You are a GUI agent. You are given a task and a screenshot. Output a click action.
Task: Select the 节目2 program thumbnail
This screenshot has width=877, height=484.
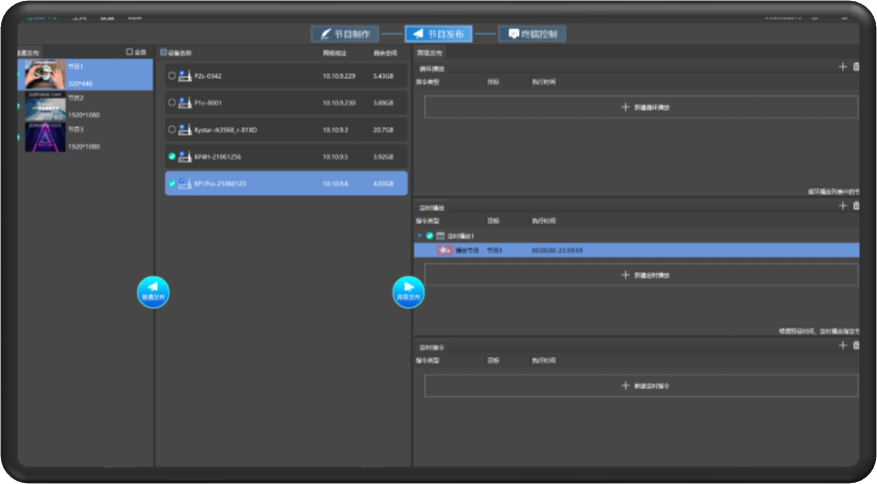45,107
